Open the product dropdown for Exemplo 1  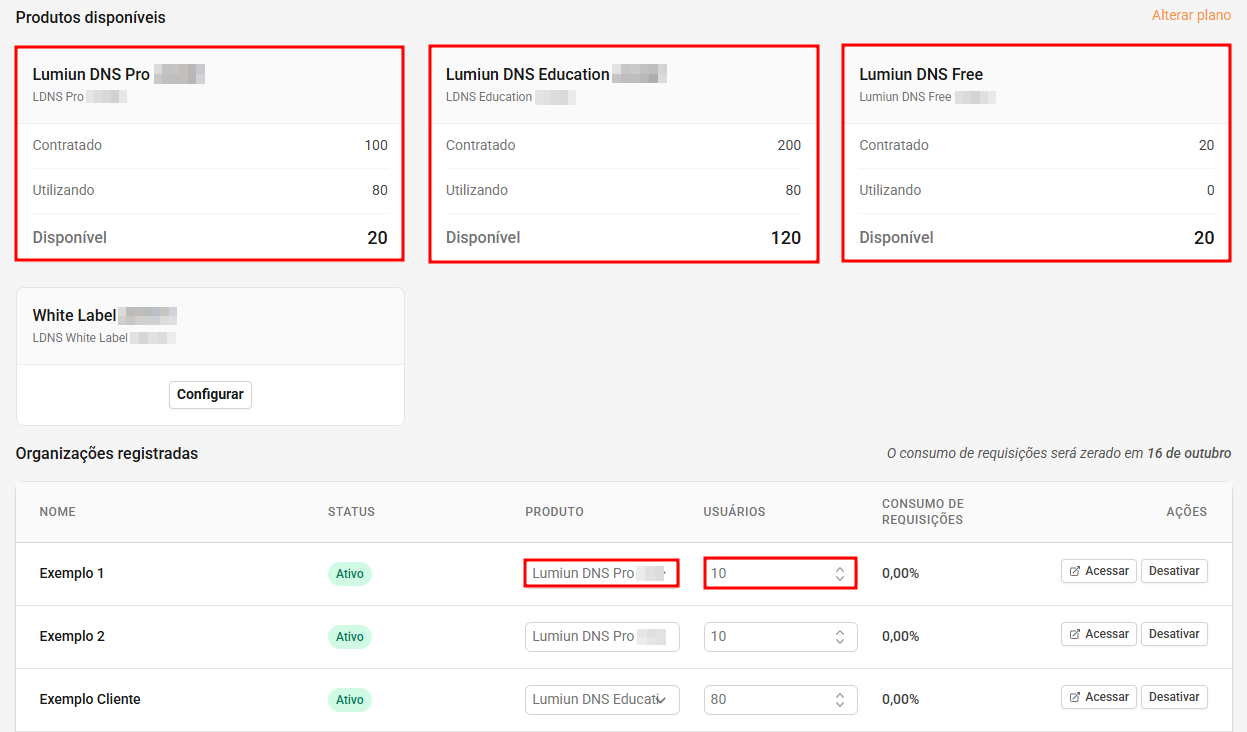click(x=601, y=574)
